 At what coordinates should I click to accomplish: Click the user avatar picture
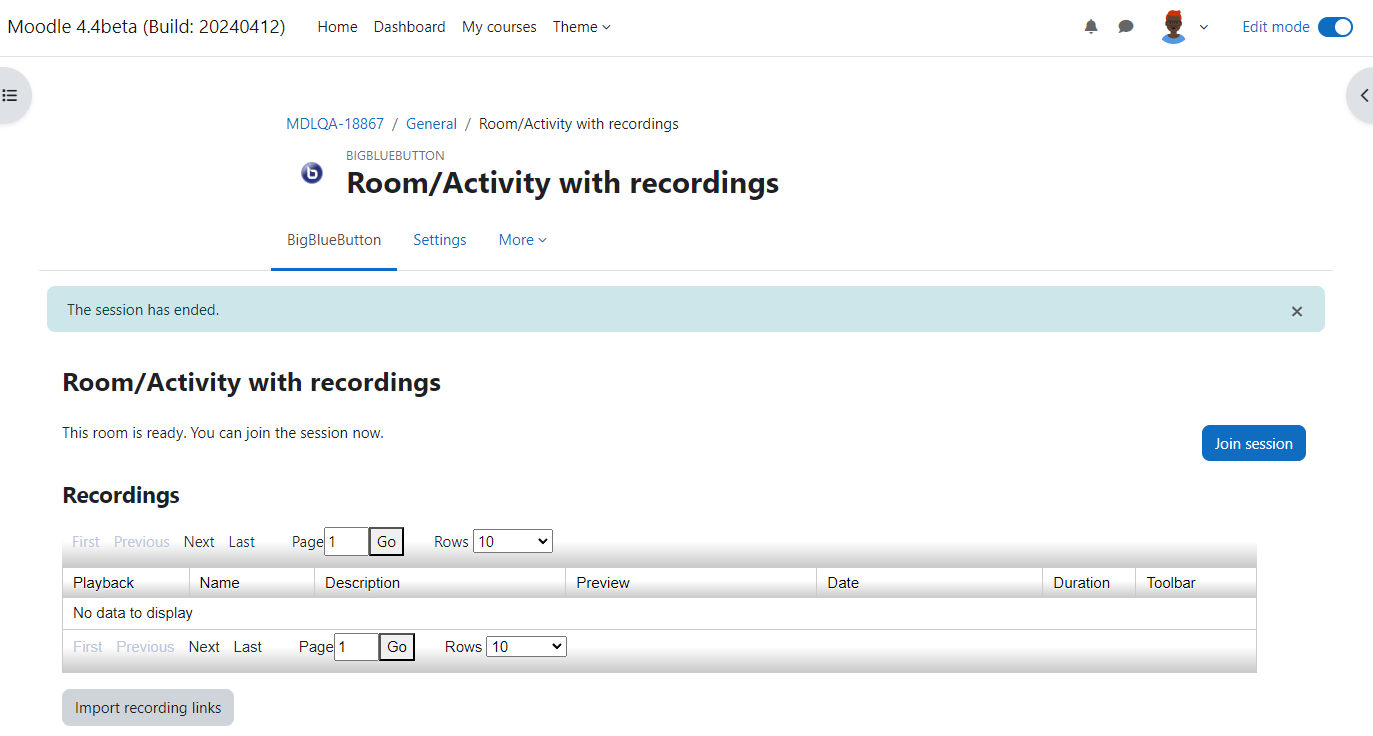[x=1174, y=27]
